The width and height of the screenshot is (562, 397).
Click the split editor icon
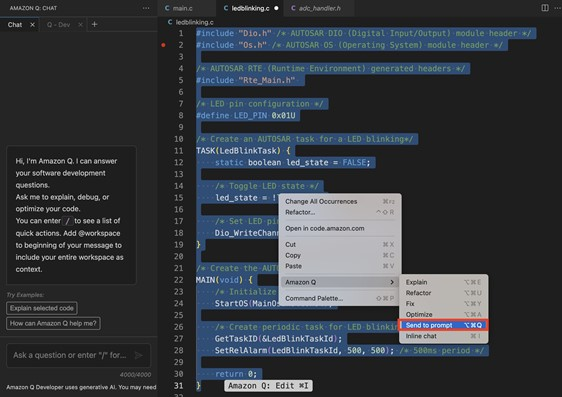pyautogui.click(x=545, y=8)
